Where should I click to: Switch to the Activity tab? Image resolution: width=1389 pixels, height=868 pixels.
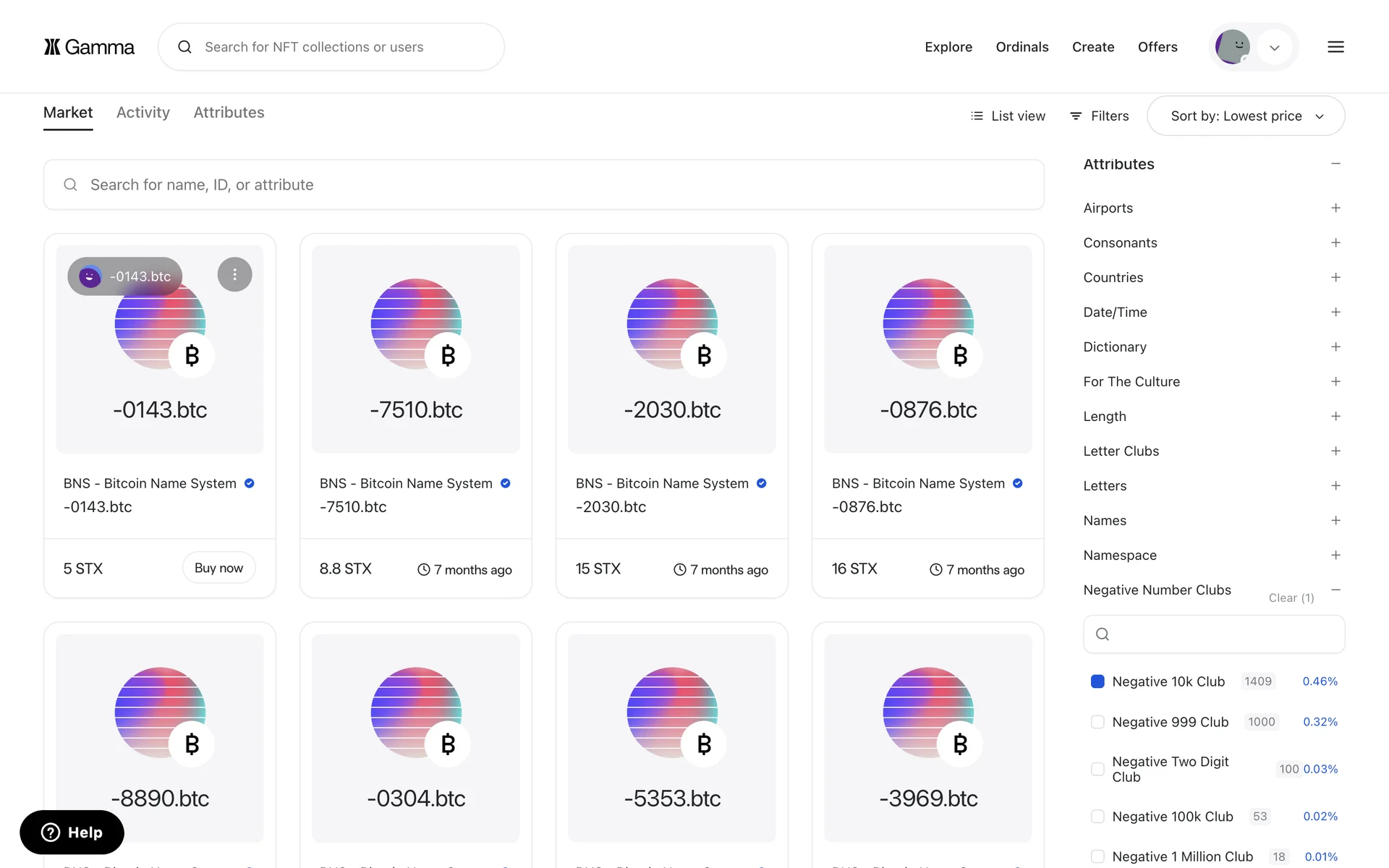(x=143, y=113)
